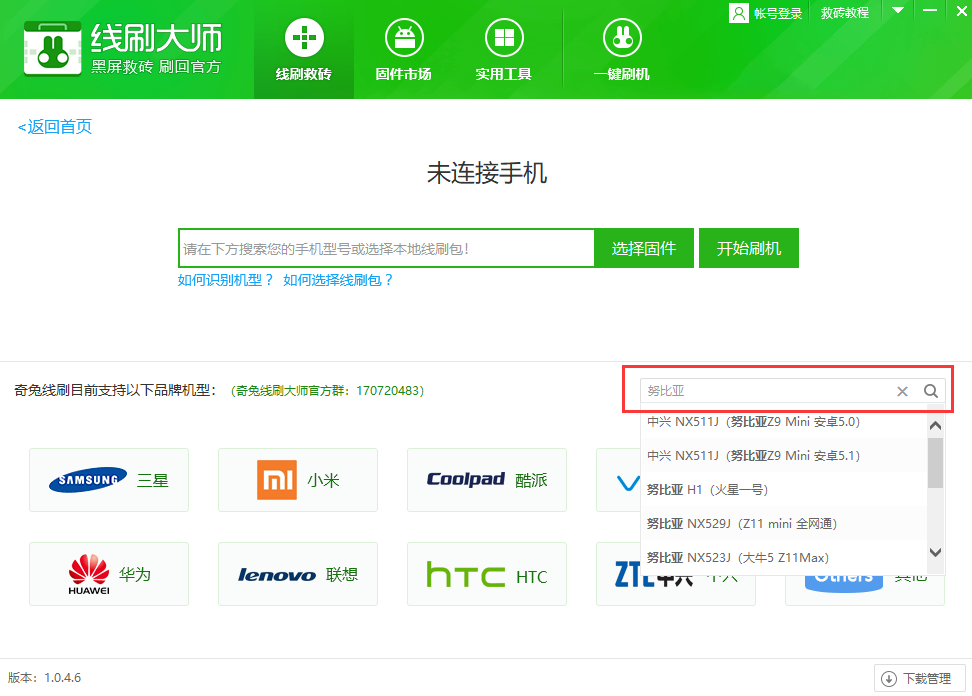This screenshot has height=696, width=972.
Task: Open 如何选择线刷包 help link
Action: pyautogui.click(x=338, y=280)
